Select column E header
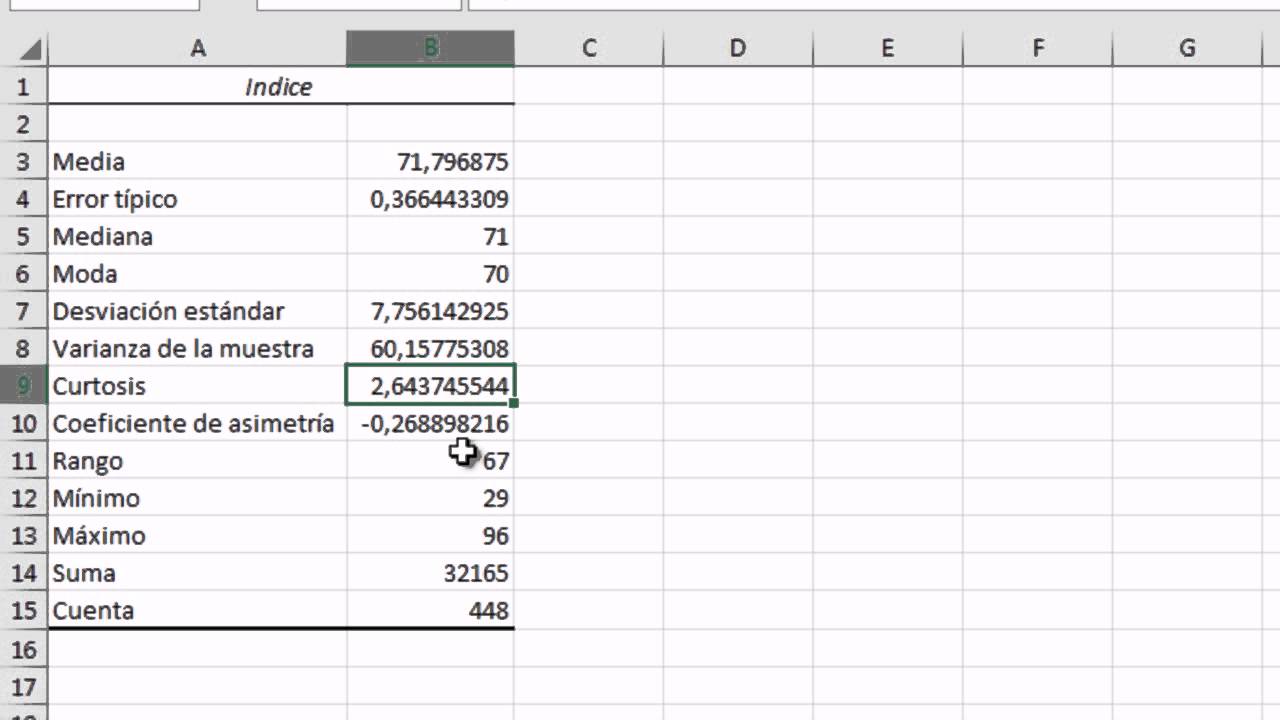Screen dimensions: 1280x720 pos(888,48)
